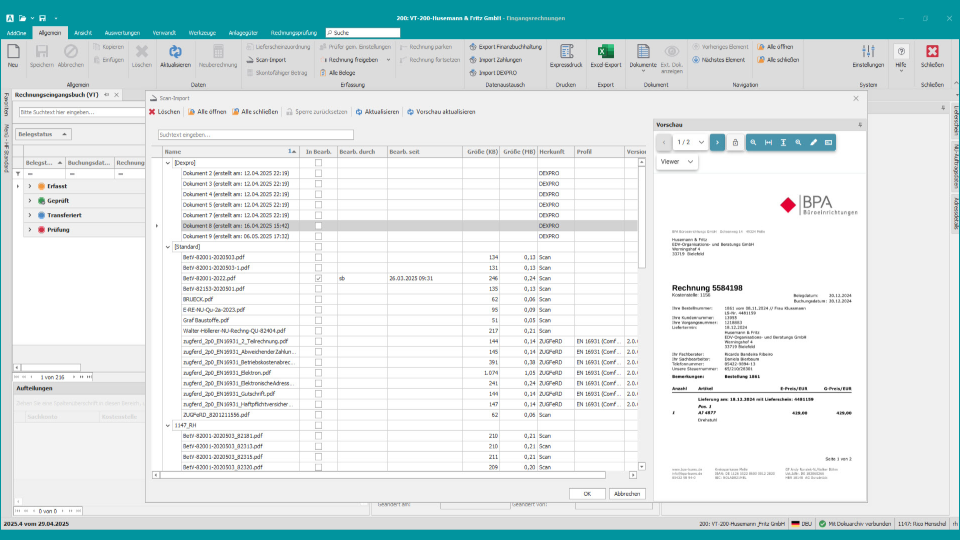Tick In Bearb. checkbox for Dokument 2
Image resolution: width=960 pixels, height=540 pixels.
(318, 173)
